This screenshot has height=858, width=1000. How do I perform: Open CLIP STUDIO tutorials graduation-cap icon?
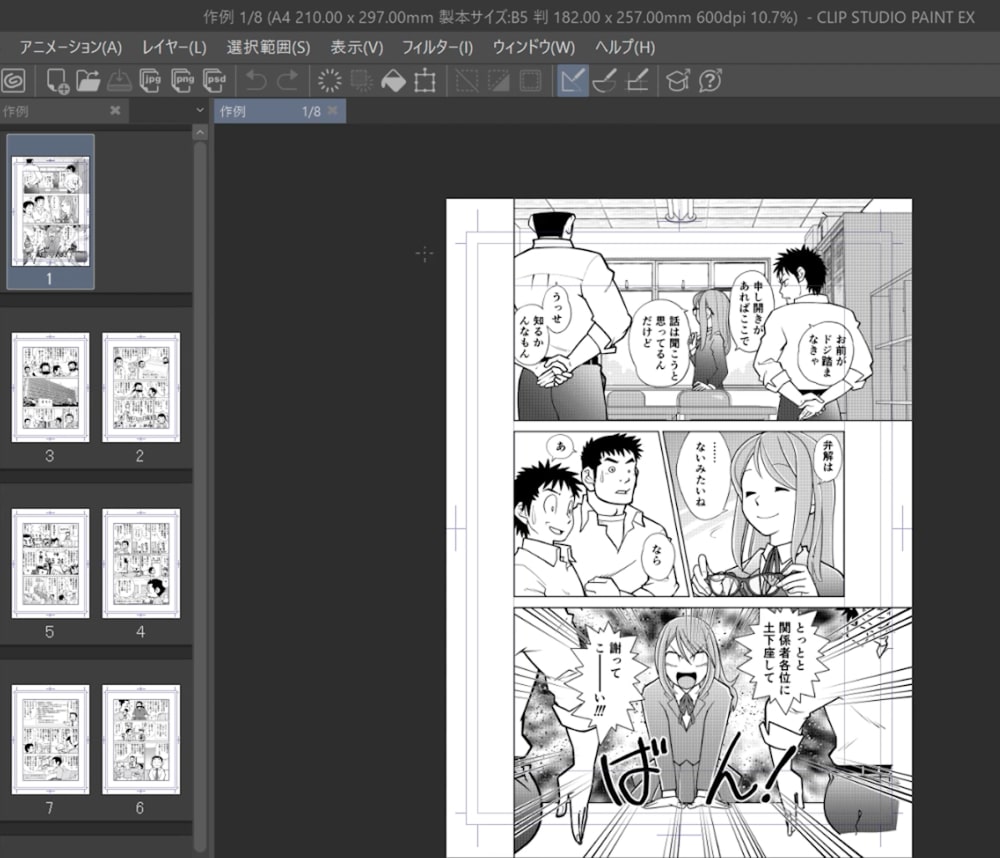coord(678,81)
